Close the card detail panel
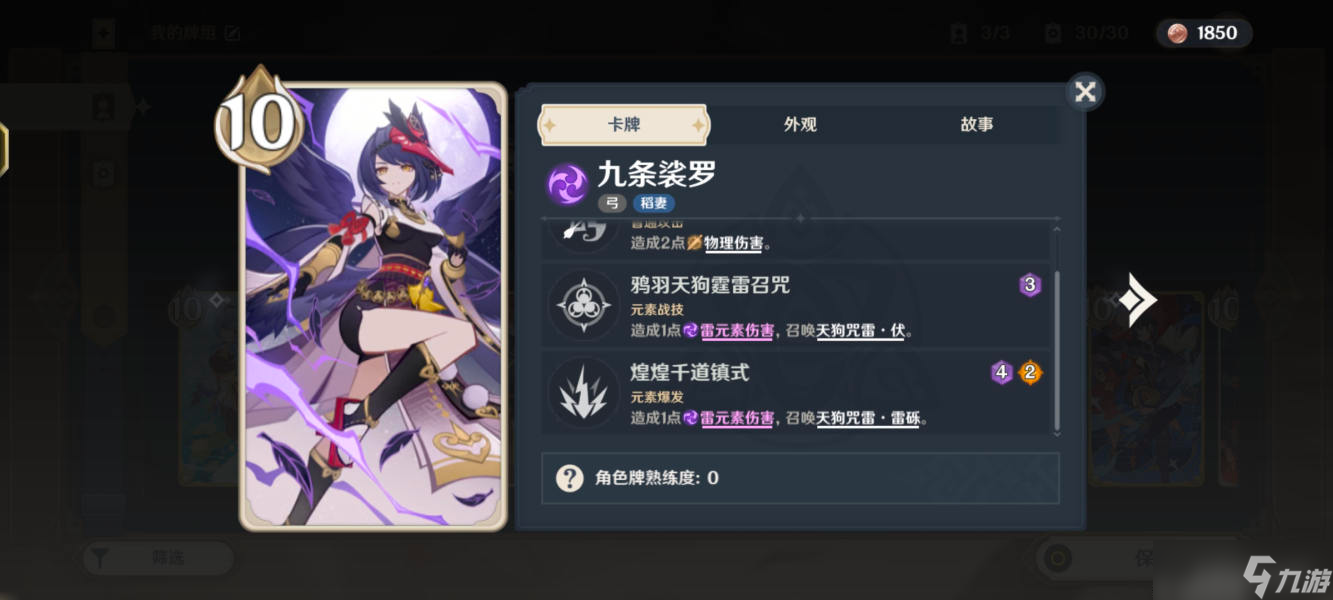The height and width of the screenshot is (600, 1333). (x=1085, y=92)
